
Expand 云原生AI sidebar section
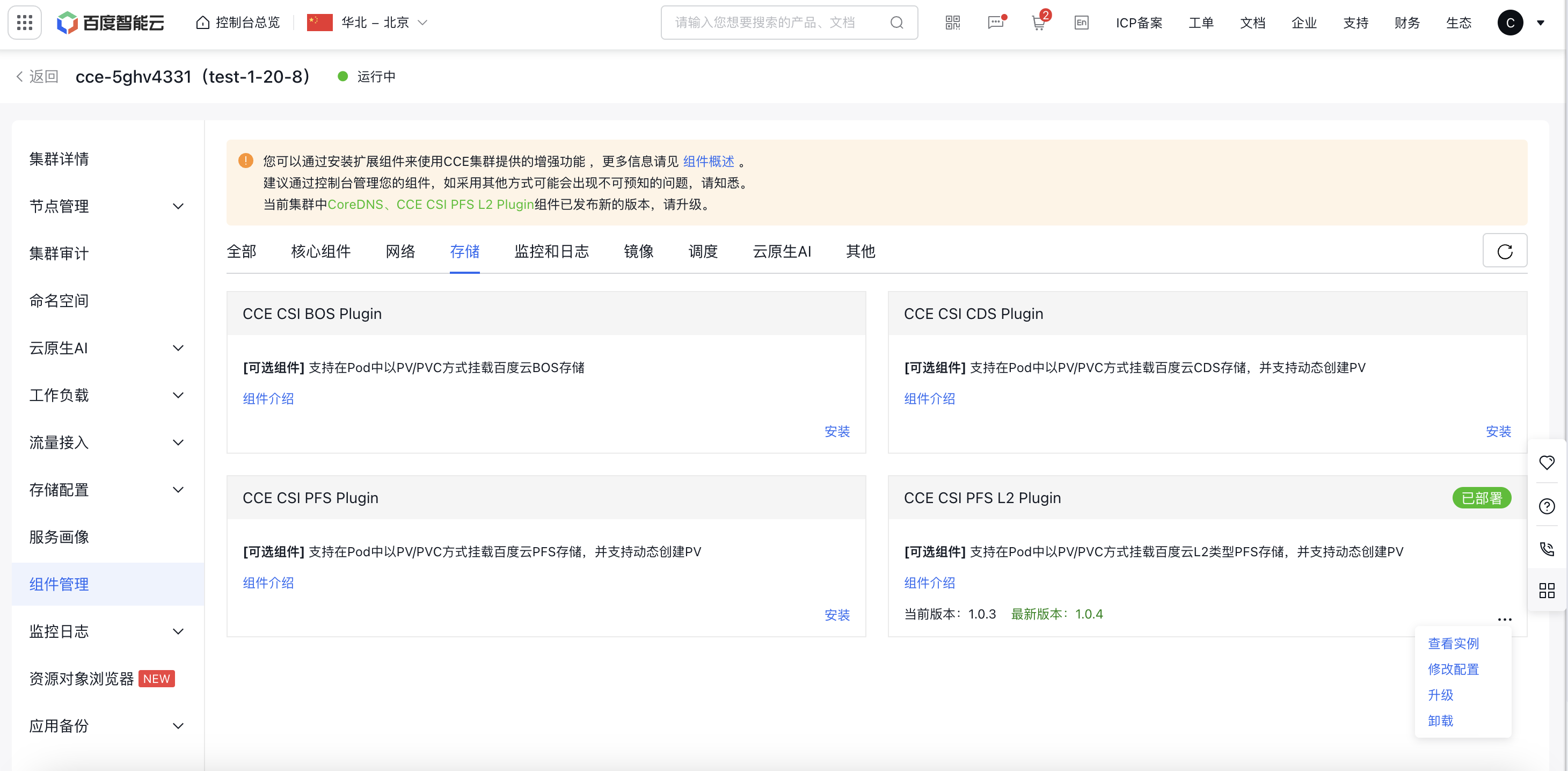click(108, 348)
